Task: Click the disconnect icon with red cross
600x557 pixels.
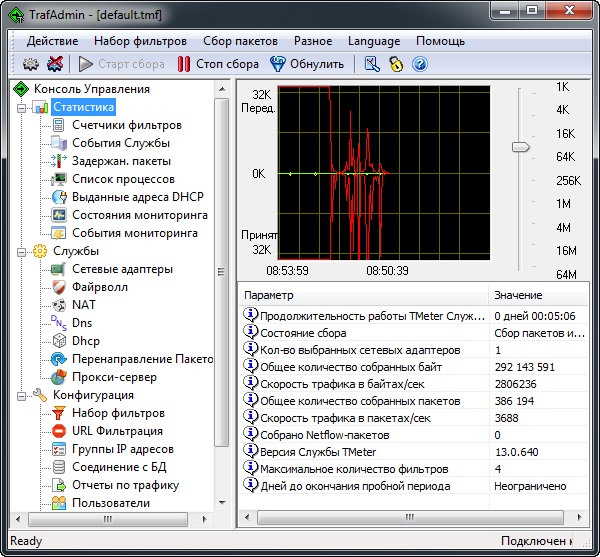Action: pos(55,64)
